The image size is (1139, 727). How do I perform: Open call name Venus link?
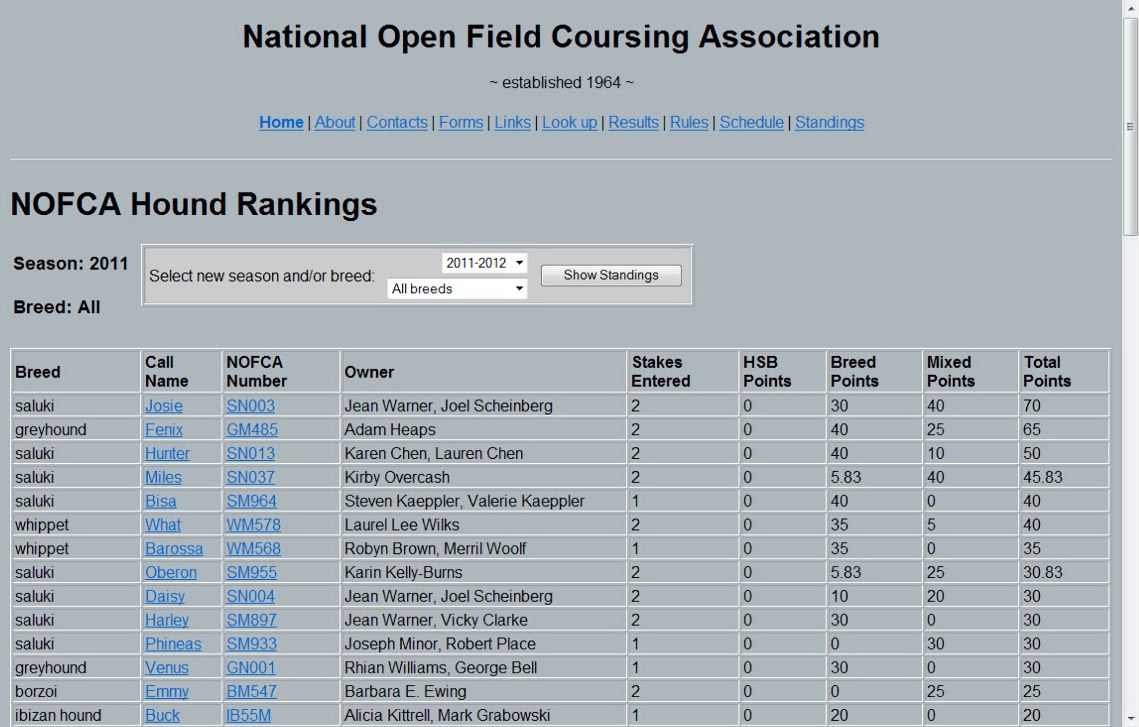point(166,668)
